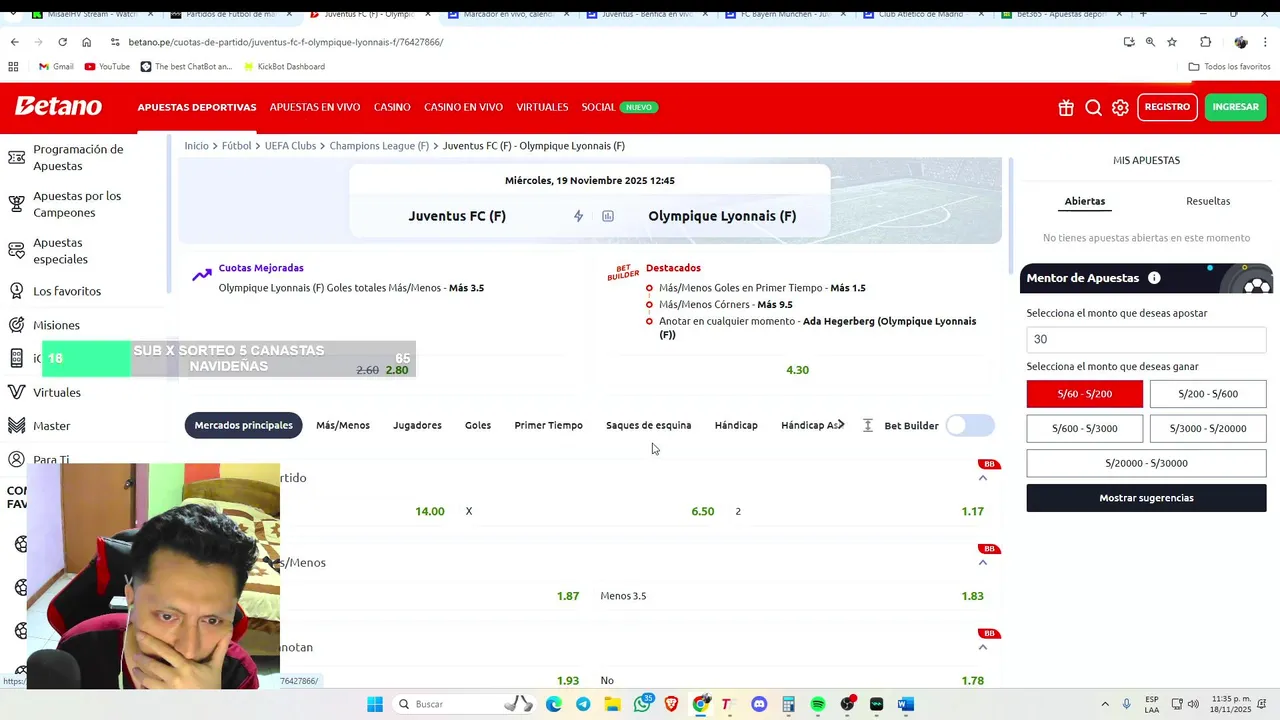Screen dimensions: 1280x720
Task: Click the Misiones target icon
Action: click(16, 325)
